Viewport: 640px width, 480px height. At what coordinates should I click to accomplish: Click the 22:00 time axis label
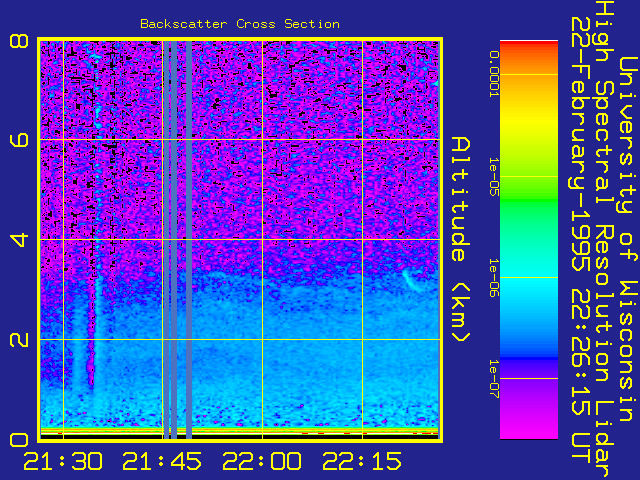pos(262,461)
